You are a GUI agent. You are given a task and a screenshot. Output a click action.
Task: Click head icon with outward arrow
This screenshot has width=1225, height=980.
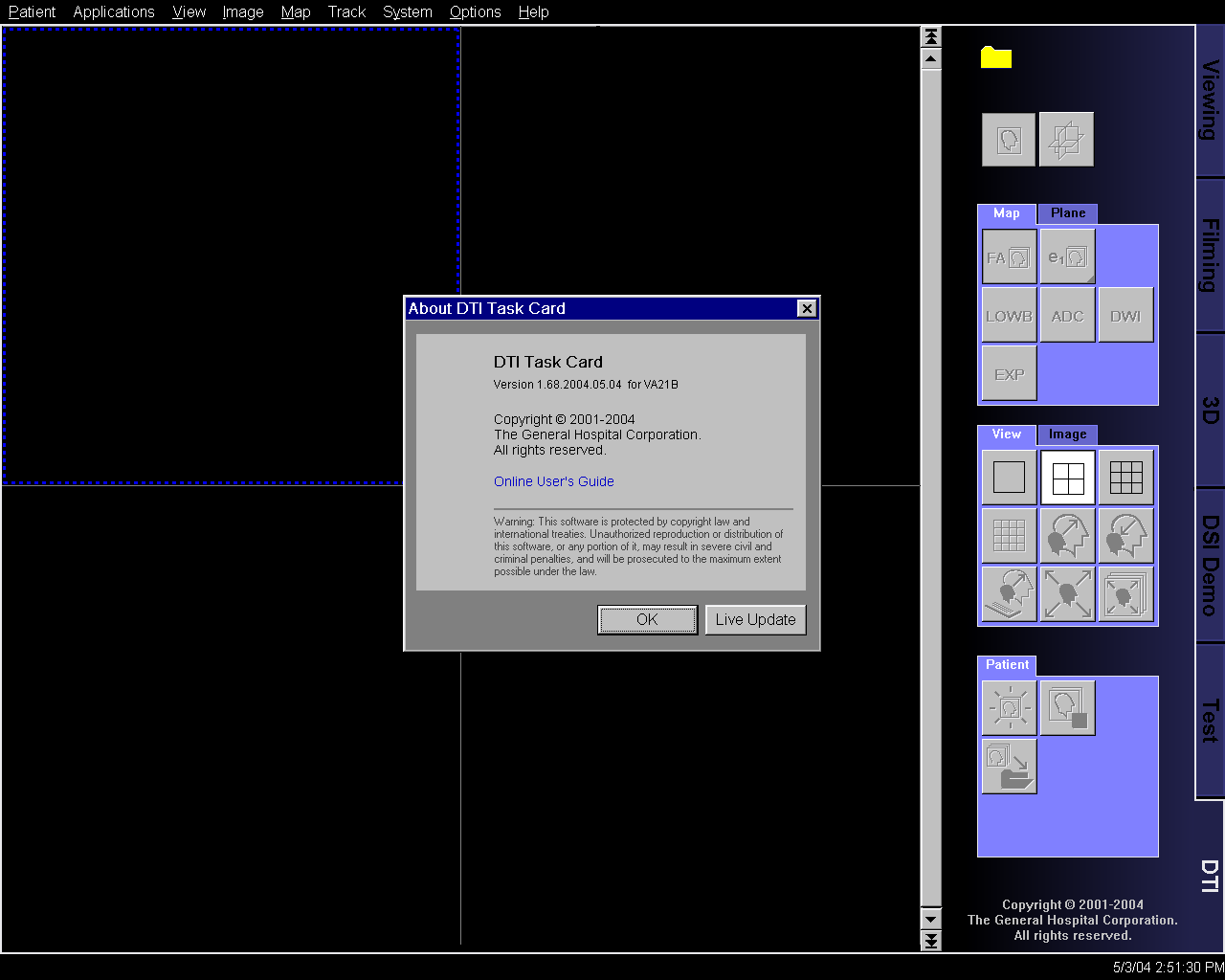pos(1067,535)
